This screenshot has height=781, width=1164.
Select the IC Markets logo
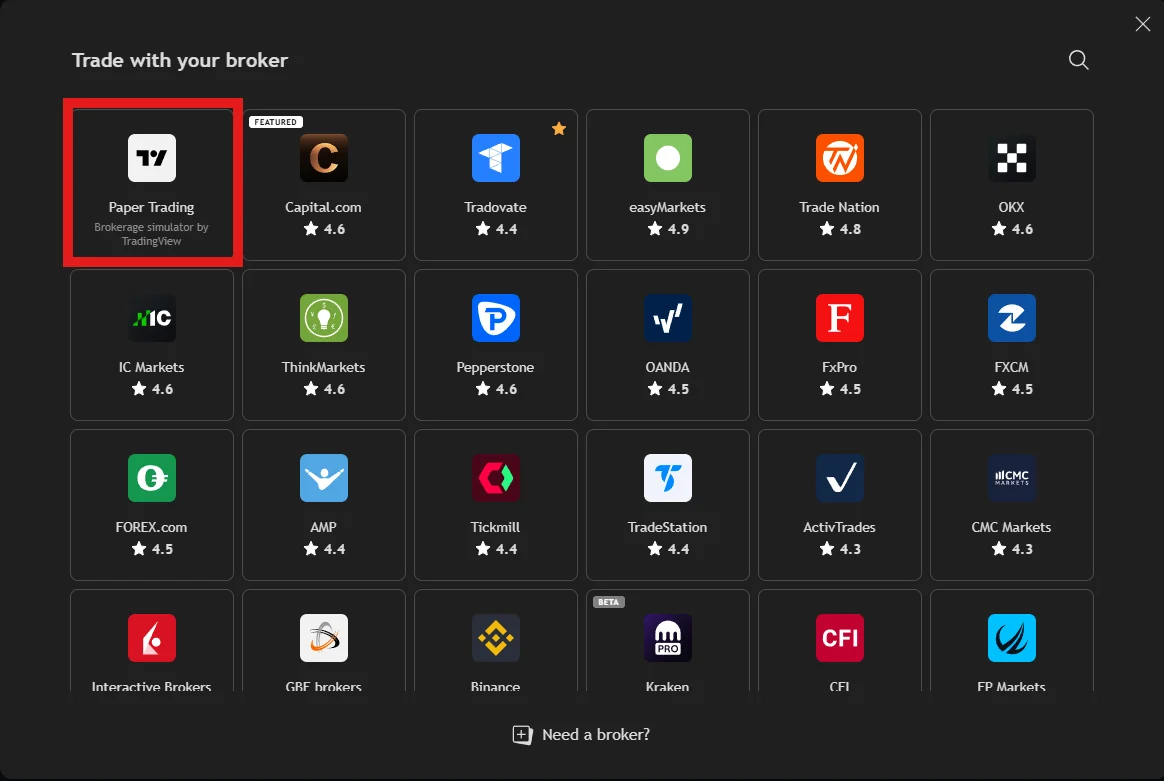click(x=151, y=318)
